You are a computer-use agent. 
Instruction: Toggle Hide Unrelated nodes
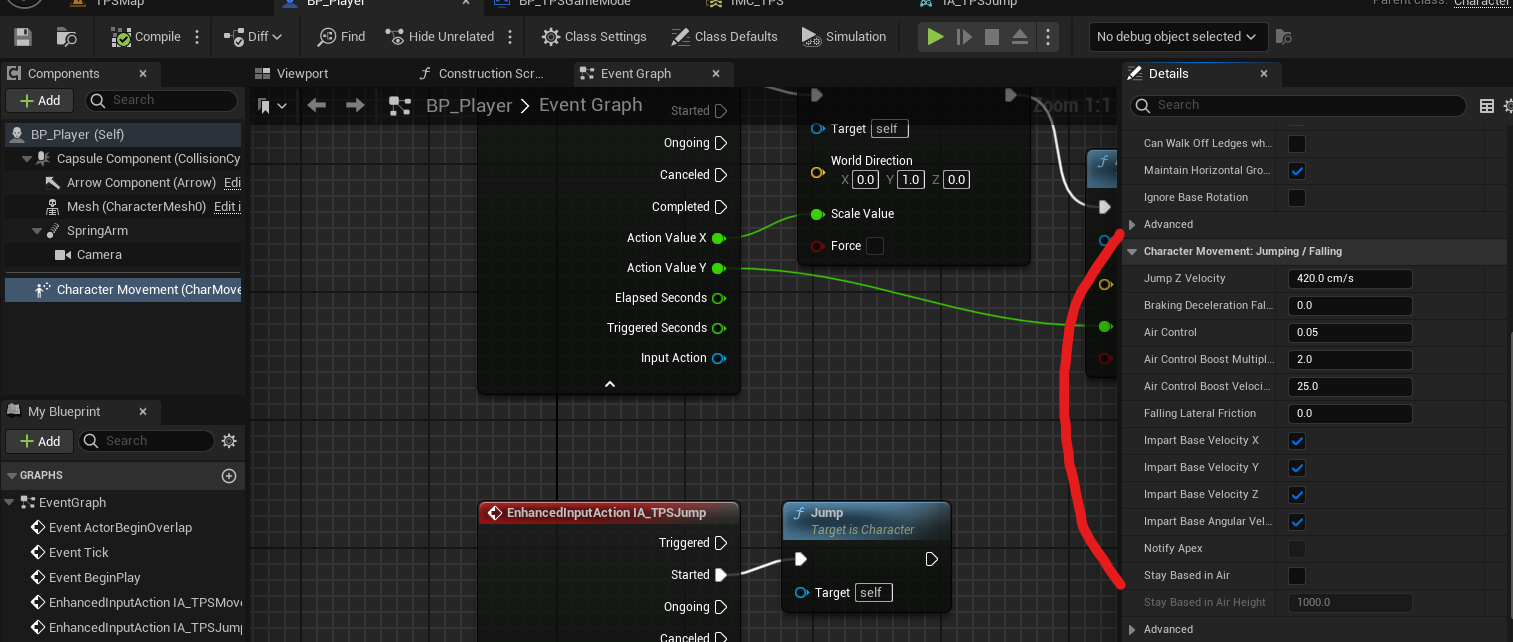(x=440, y=37)
